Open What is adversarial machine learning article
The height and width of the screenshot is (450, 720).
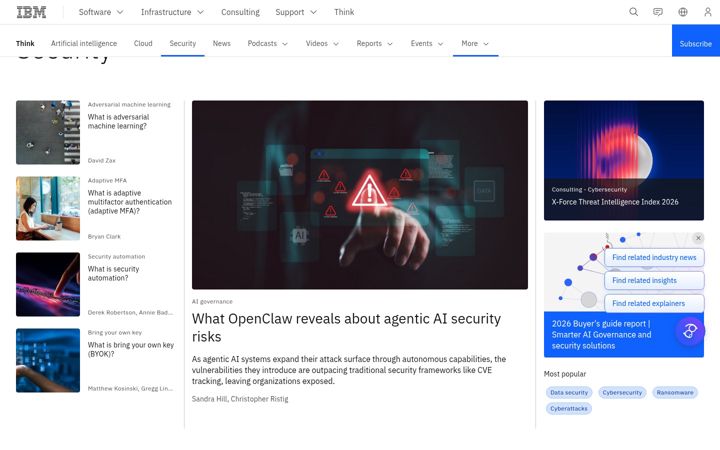(118, 122)
